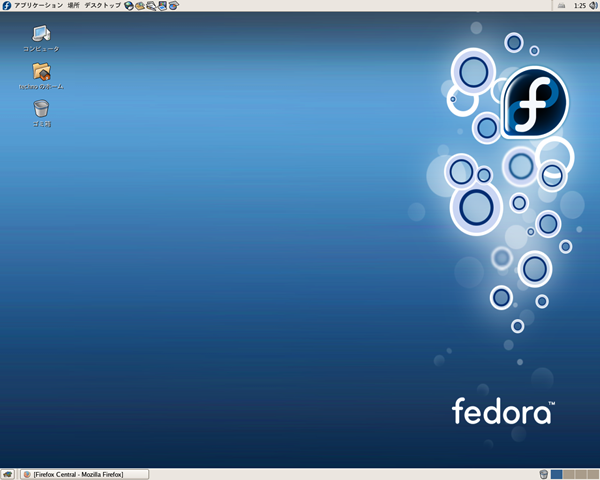Click the volume speaker icon in top panel

(x=592, y=6)
